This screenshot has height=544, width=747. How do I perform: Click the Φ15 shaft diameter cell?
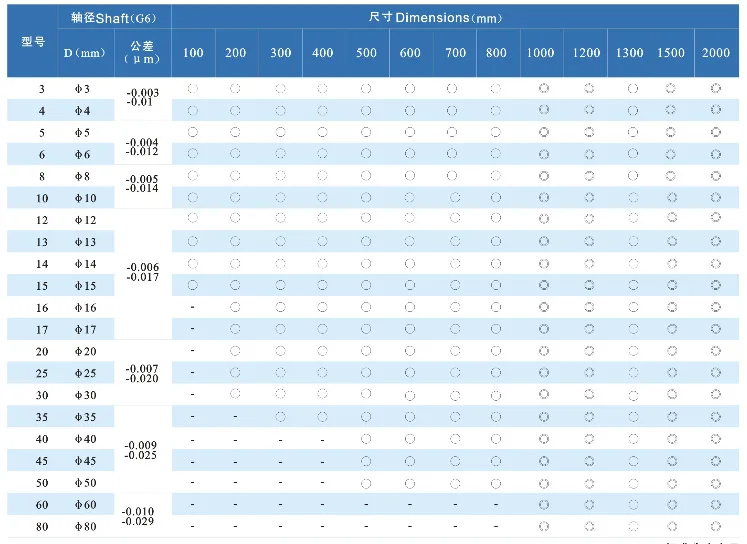(85, 286)
